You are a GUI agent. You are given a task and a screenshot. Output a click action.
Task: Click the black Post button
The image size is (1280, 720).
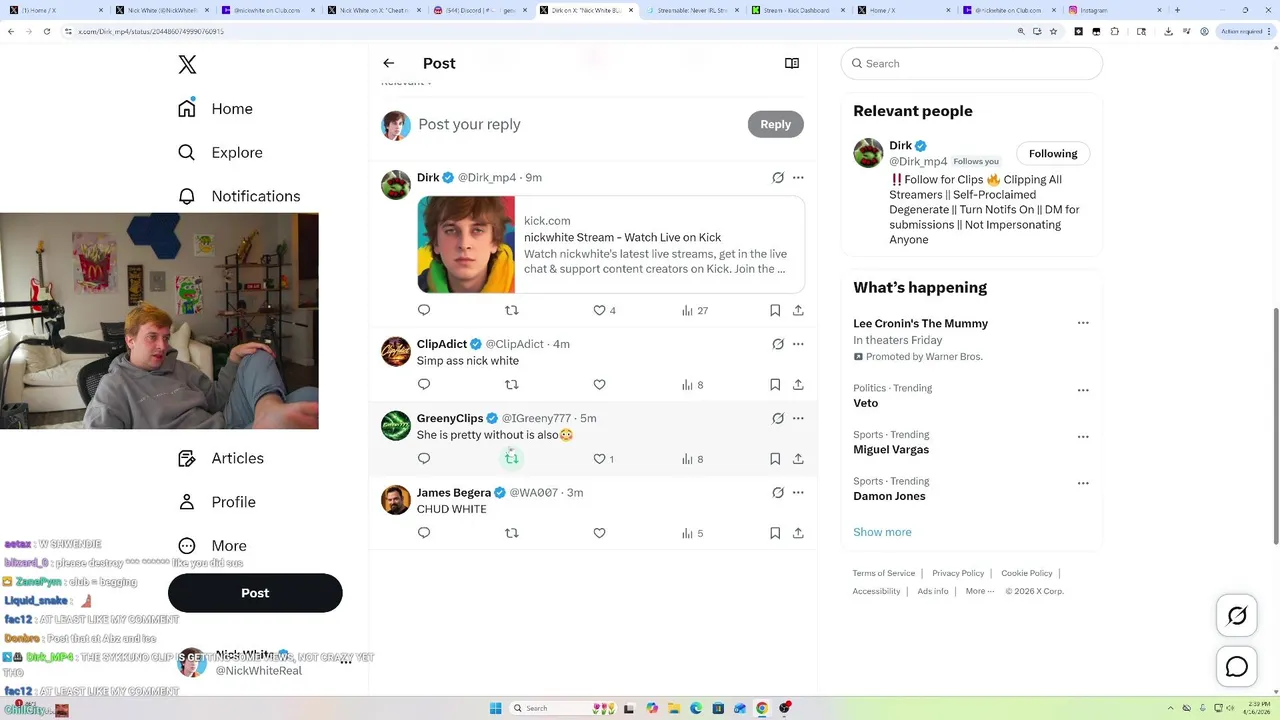[255, 593]
